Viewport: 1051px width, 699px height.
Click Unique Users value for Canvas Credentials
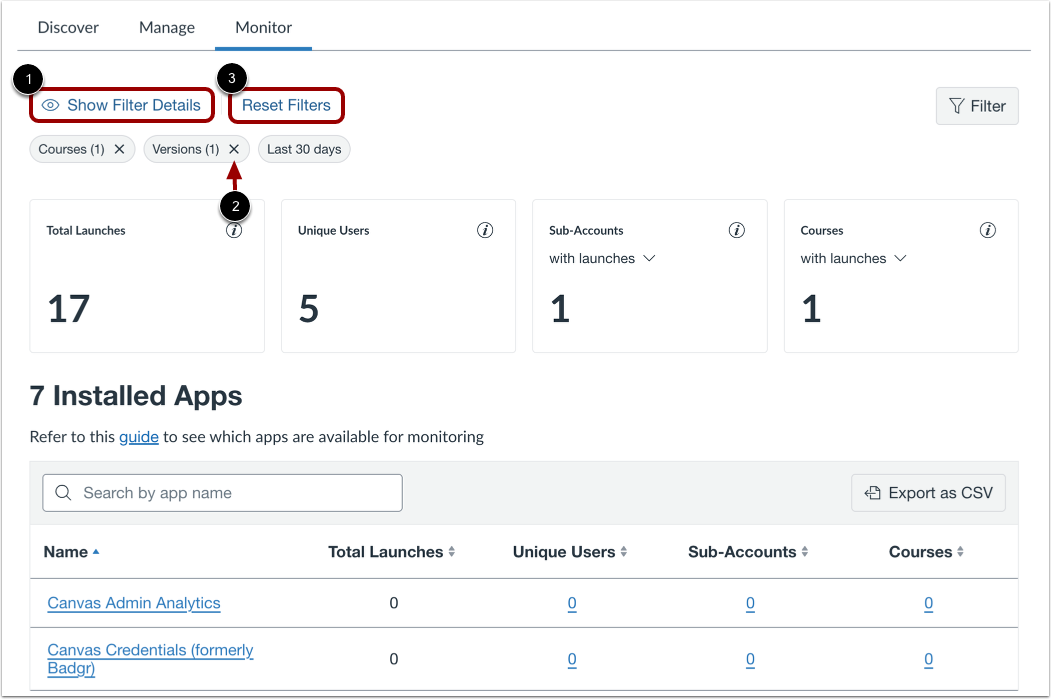[572, 659]
